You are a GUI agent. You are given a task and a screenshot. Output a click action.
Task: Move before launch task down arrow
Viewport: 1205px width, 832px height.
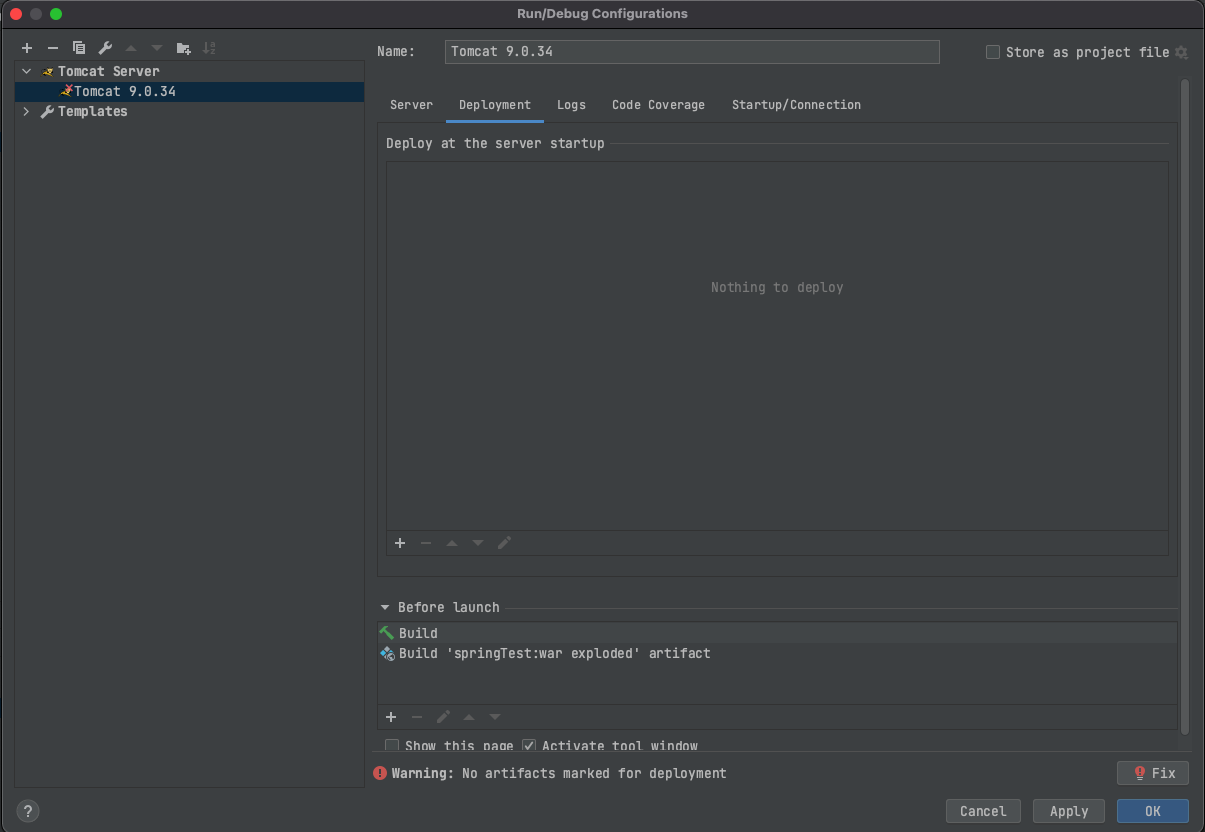(495, 717)
